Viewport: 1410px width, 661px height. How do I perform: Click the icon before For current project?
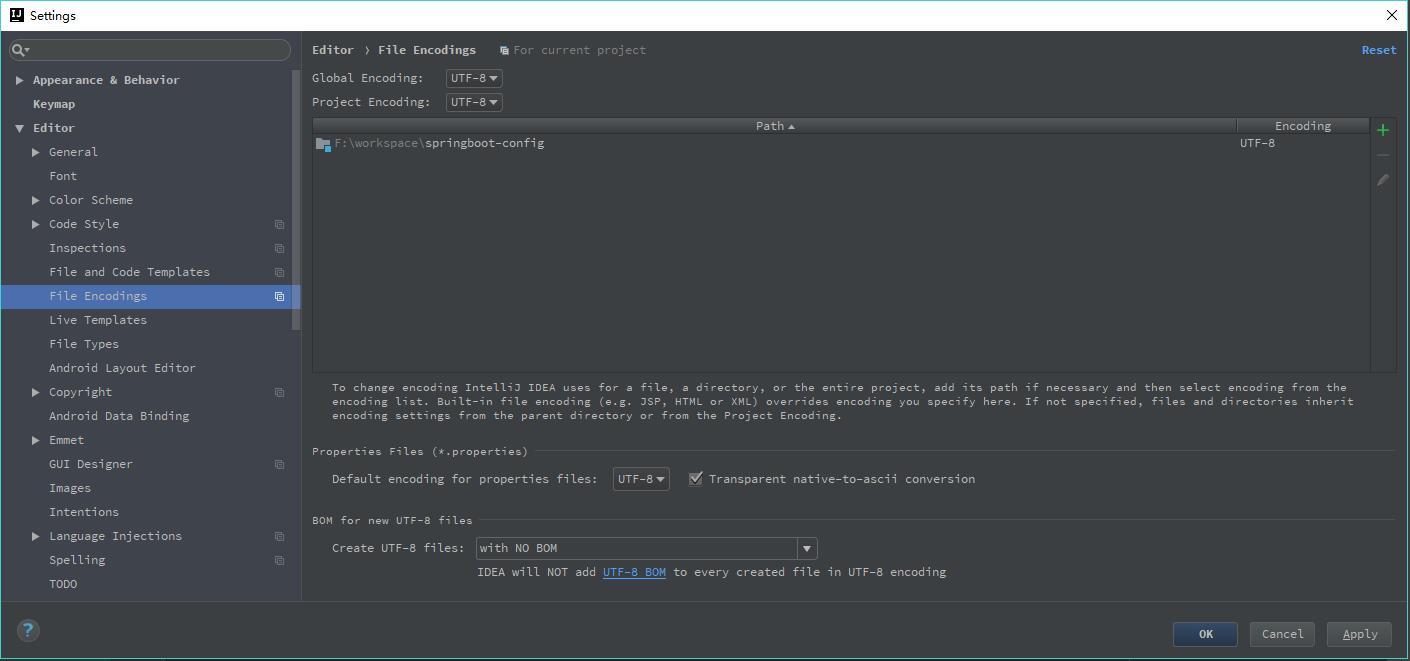pos(505,51)
